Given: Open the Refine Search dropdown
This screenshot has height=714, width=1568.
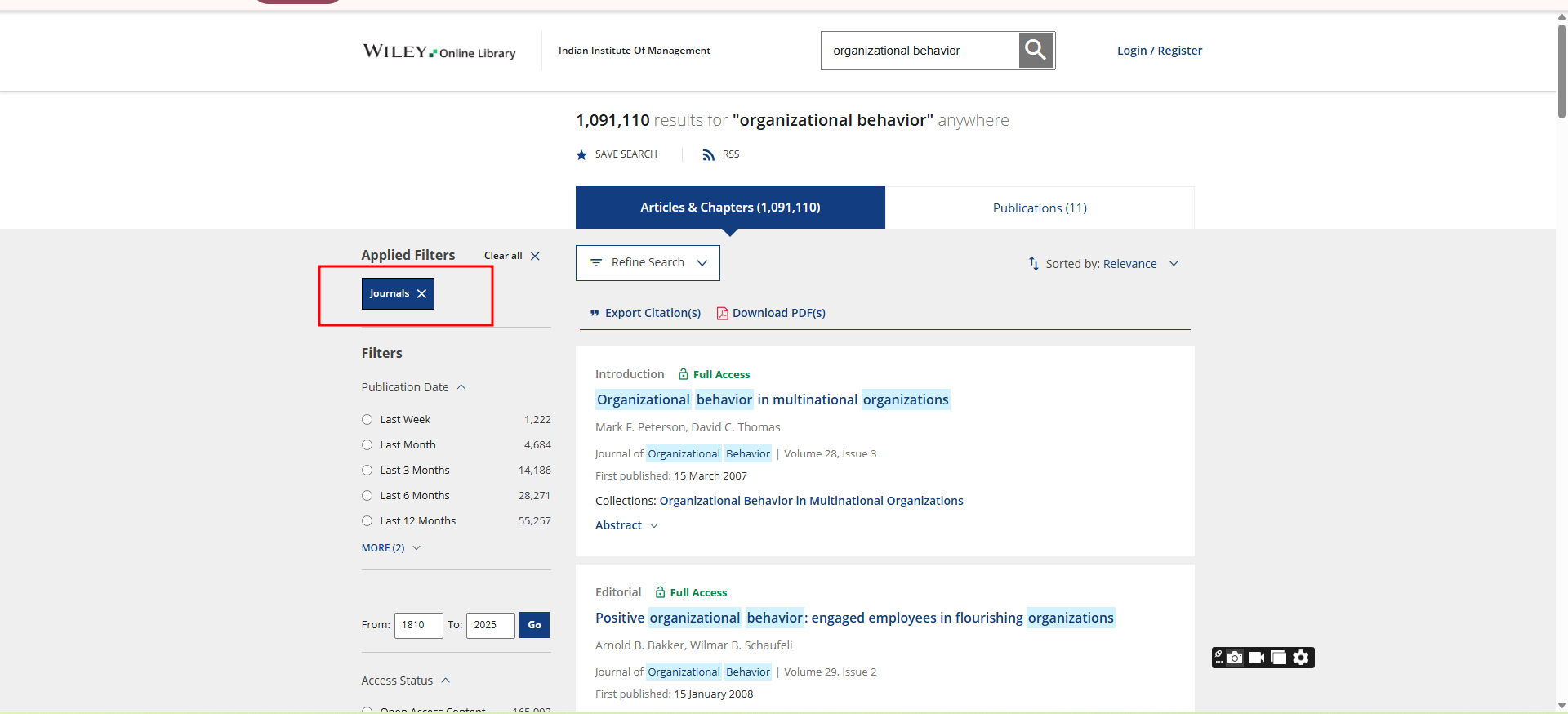Looking at the screenshot, I should point(648,263).
